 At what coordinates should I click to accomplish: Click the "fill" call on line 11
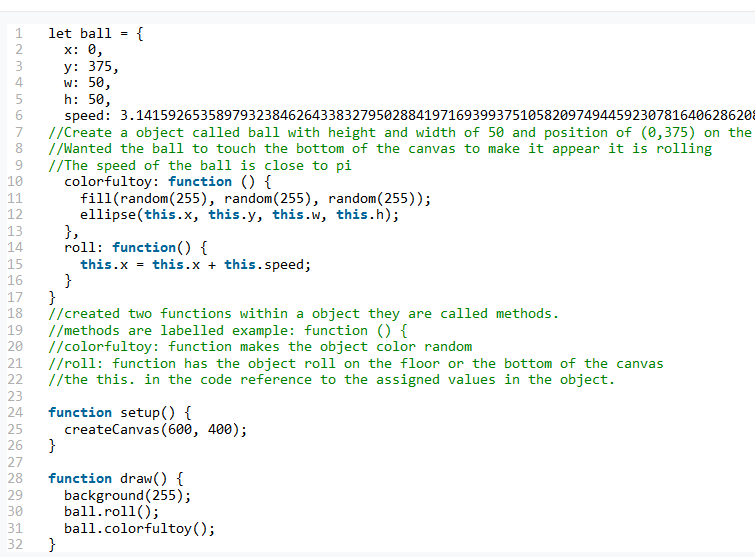click(x=96, y=198)
